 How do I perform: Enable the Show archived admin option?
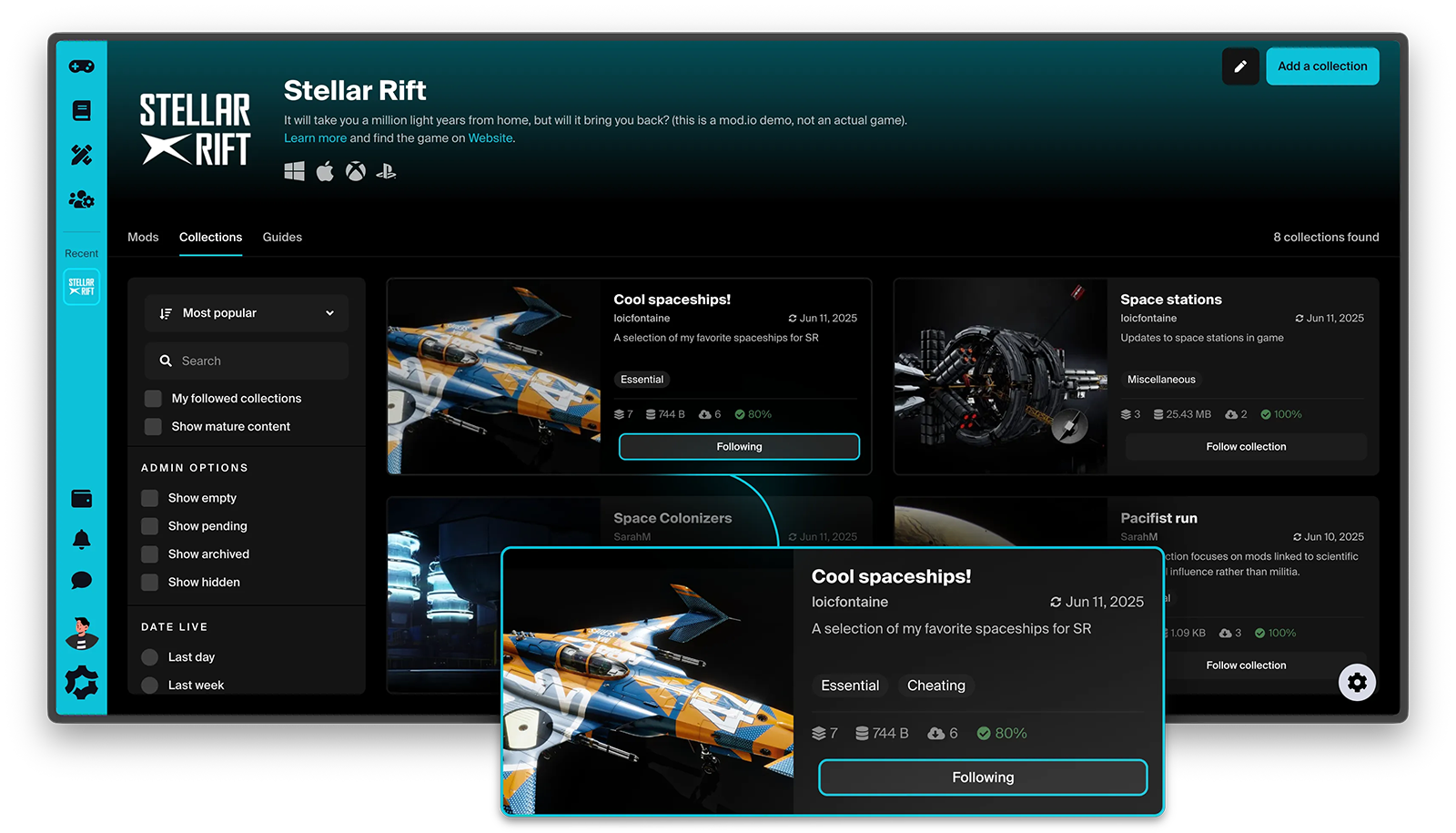[x=149, y=554]
